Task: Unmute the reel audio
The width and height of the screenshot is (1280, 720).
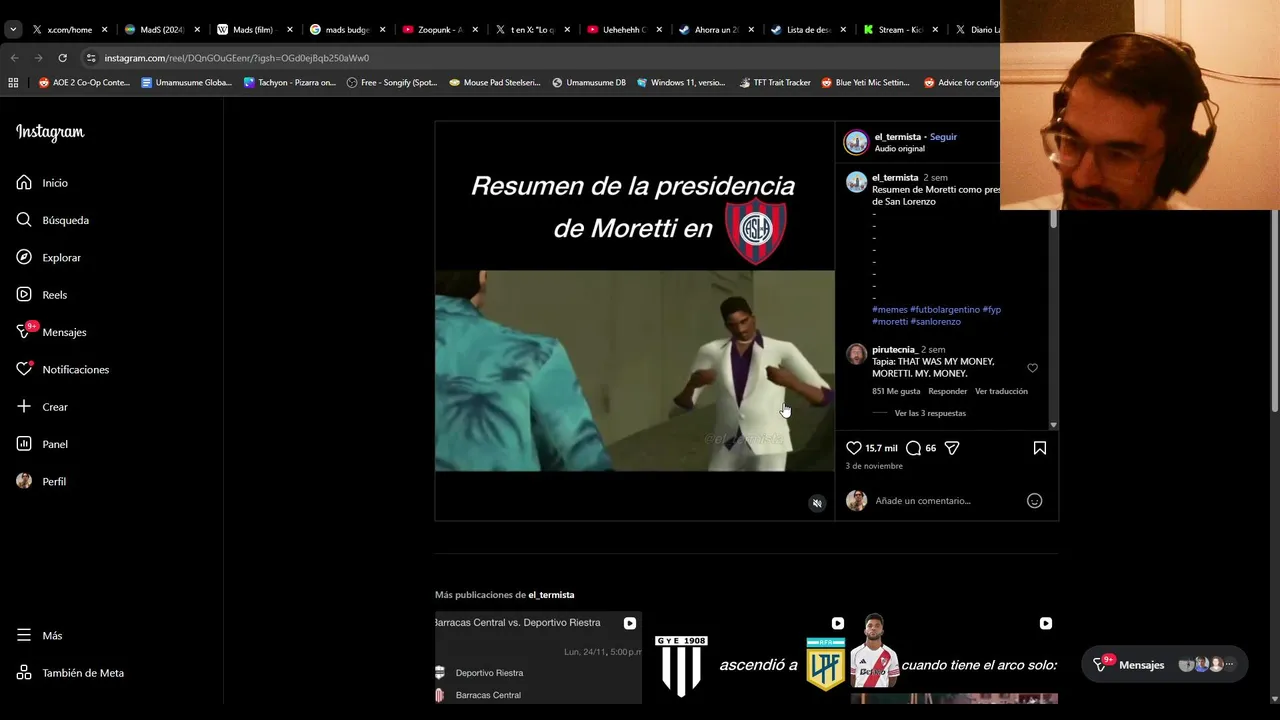Action: pos(817,503)
